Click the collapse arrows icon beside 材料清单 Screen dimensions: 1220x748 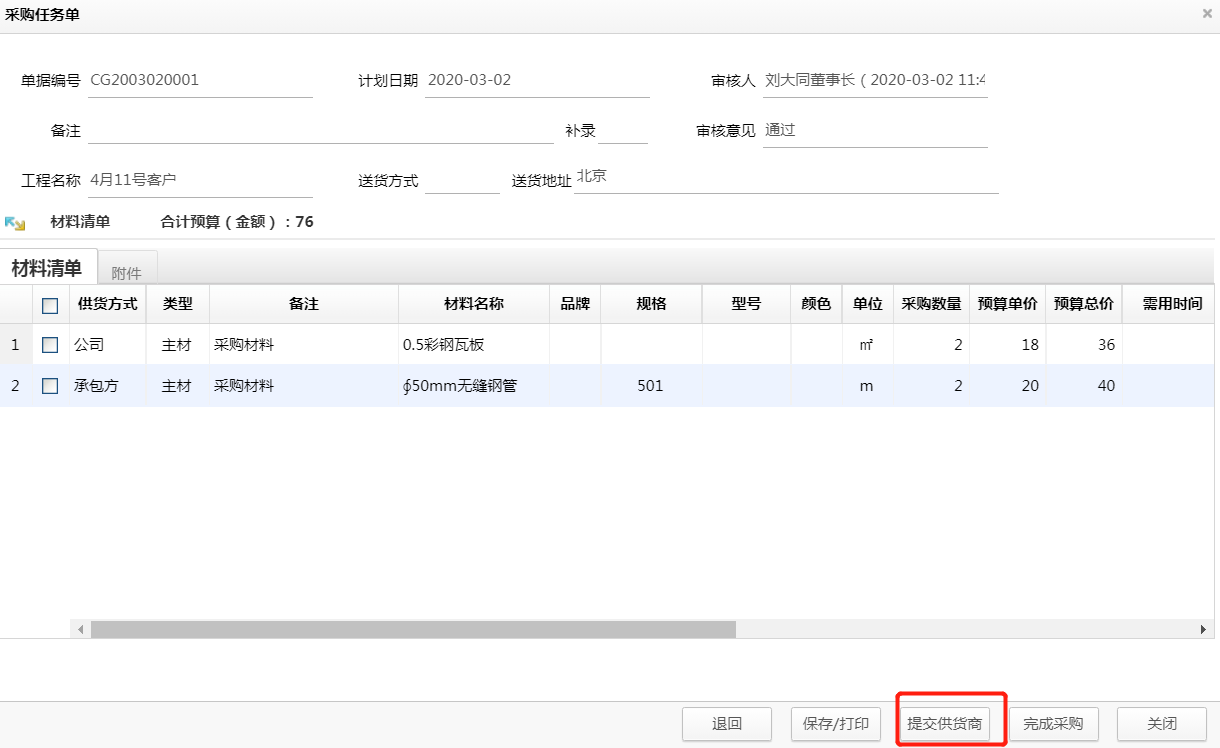[15, 222]
